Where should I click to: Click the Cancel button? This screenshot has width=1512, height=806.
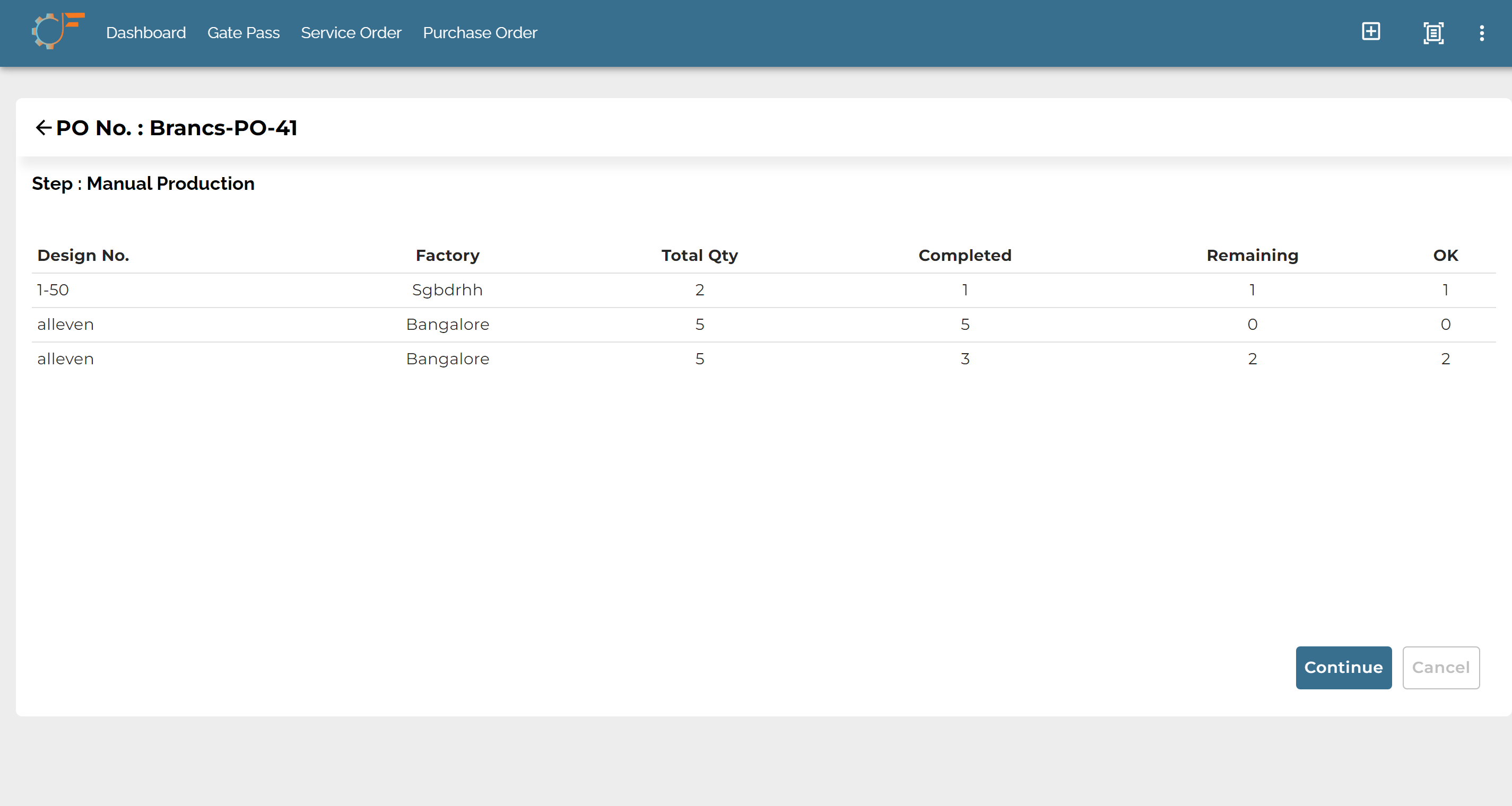coord(1441,668)
